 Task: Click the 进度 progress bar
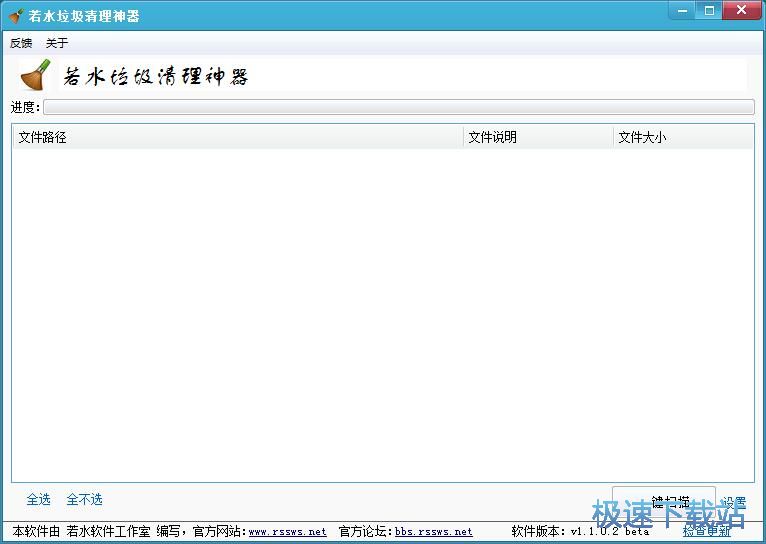tap(399, 107)
